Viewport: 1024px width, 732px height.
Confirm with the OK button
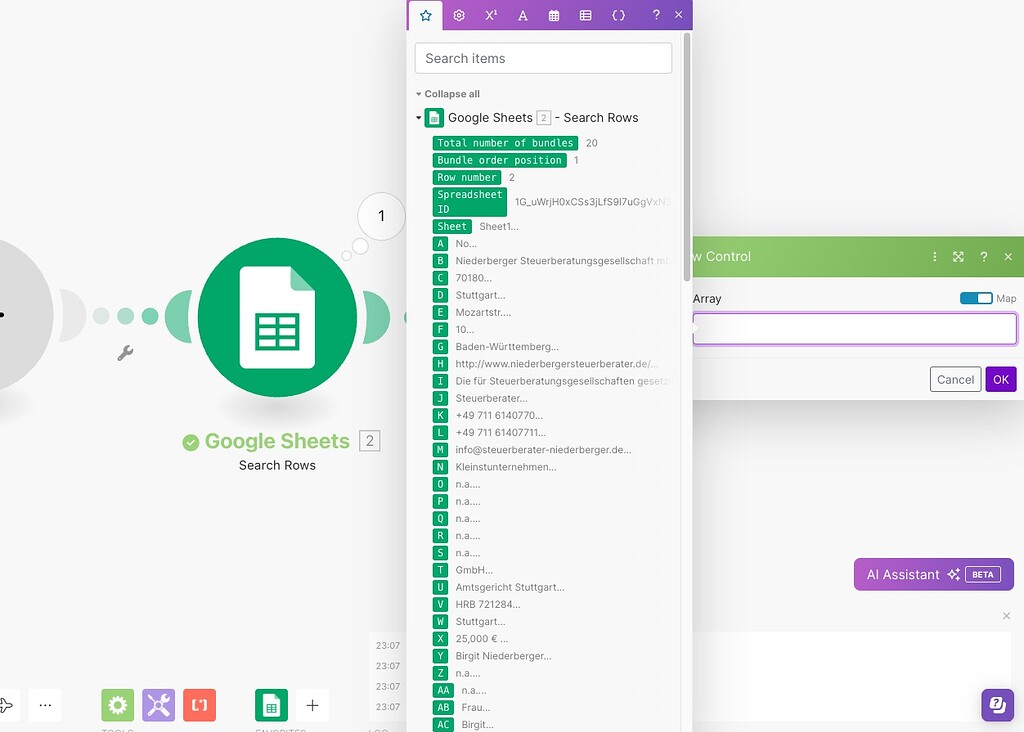1000,379
